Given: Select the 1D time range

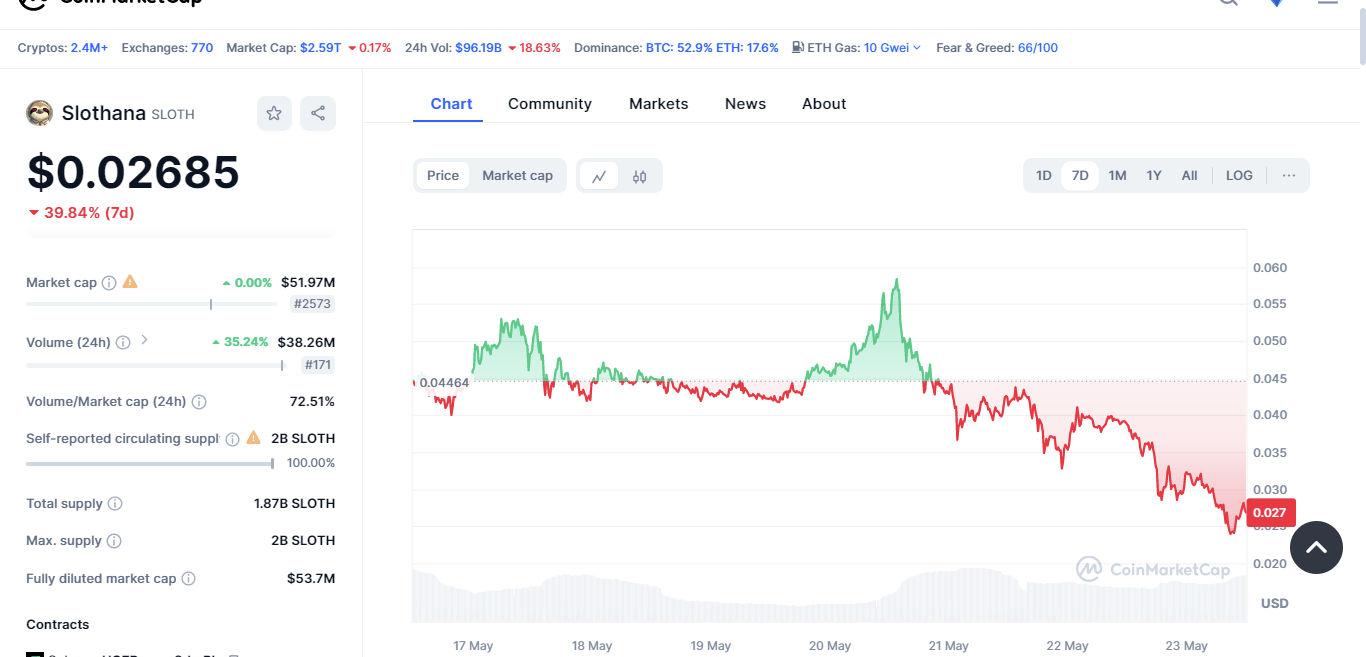Looking at the screenshot, I should tap(1043, 175).
